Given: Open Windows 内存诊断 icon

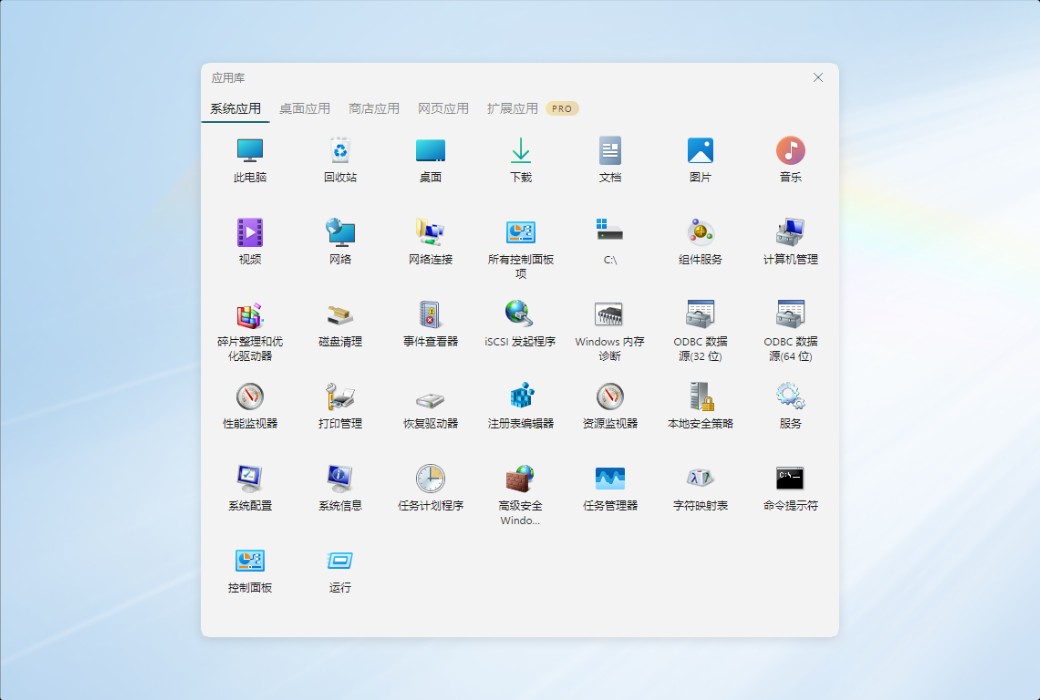Looking at the screenshot, I should click(x=610, y=315).
